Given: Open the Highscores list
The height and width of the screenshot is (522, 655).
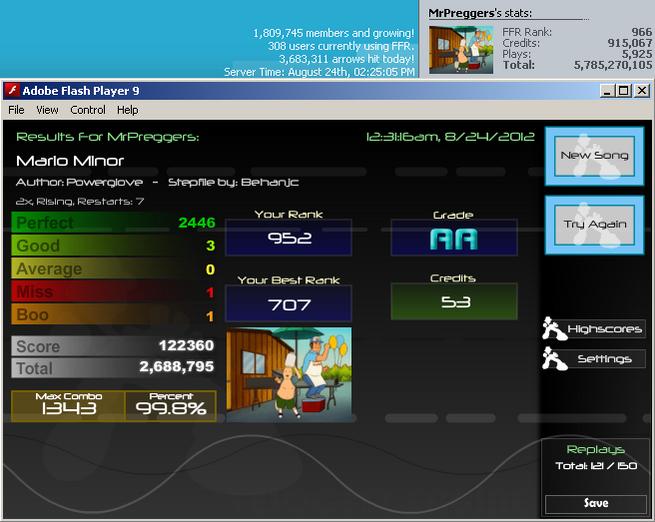Looking at the screenshot, I should [x=605, y=329].
